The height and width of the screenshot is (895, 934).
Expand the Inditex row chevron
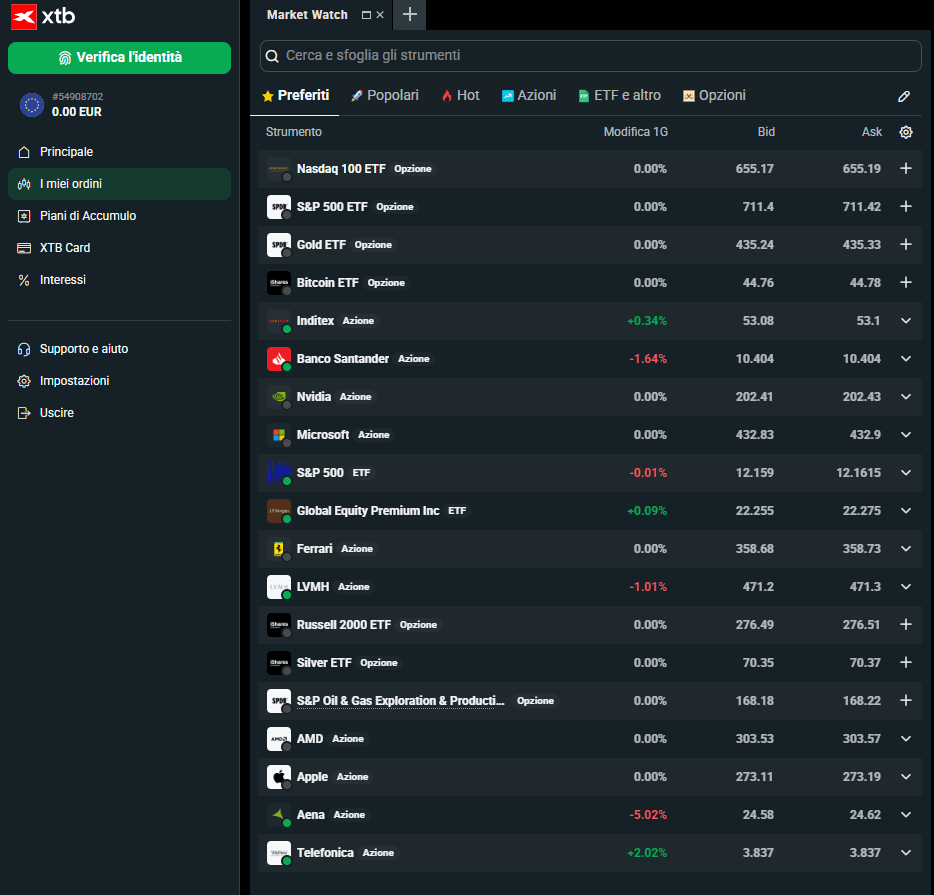tap(905, 321)
